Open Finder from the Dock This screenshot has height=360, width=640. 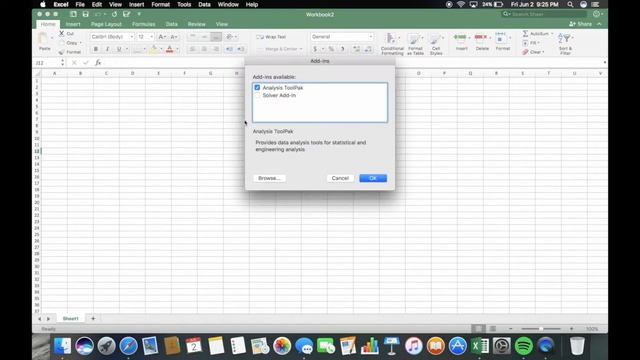[62, 346]
